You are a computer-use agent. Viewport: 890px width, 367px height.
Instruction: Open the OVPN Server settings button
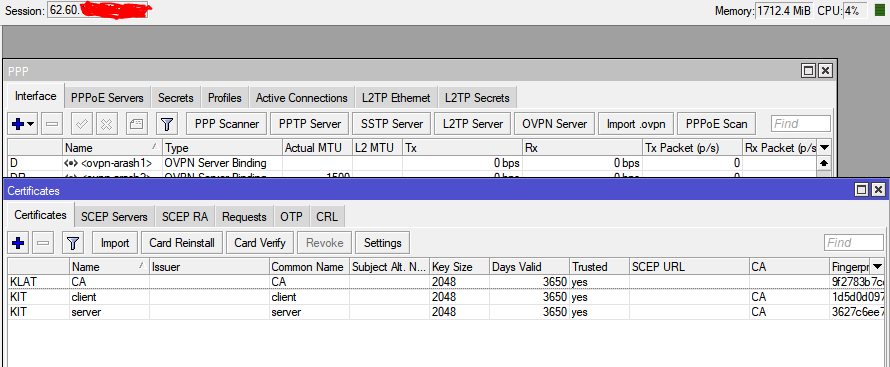click(555, 124)
